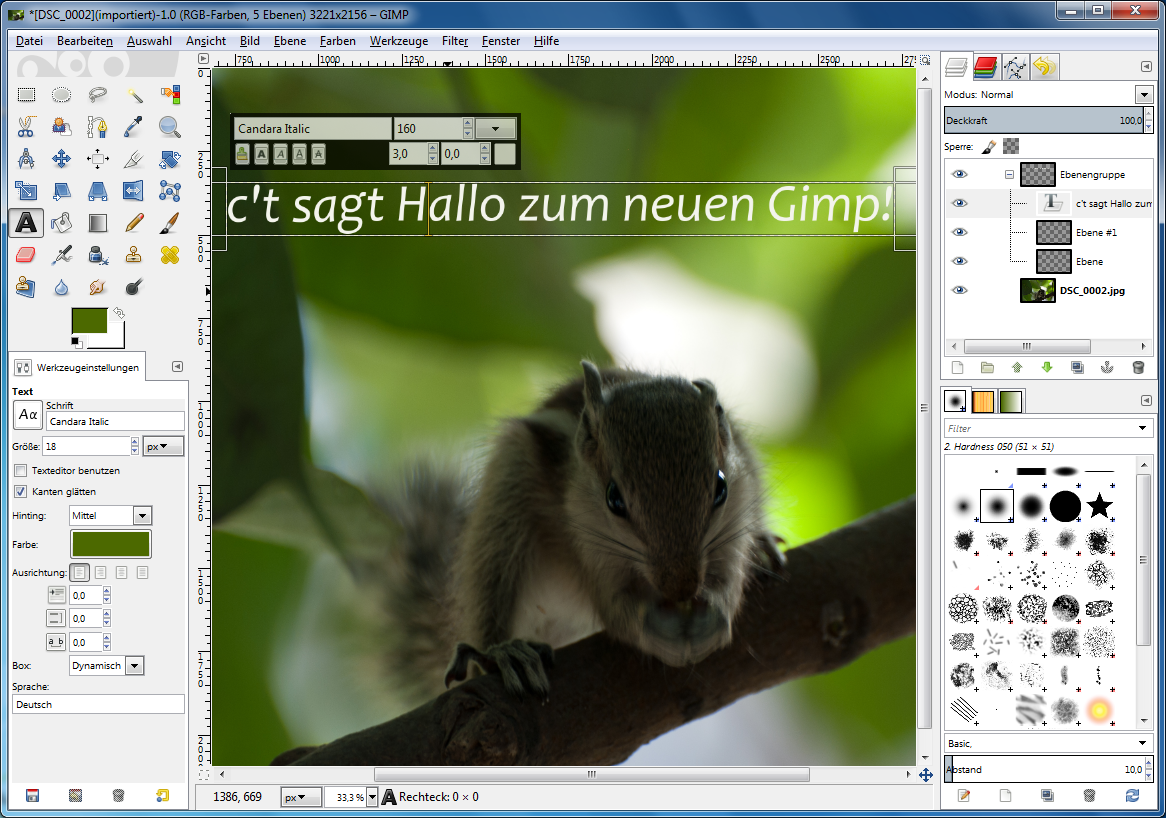Select the Bucket Fill tool
The width and height of the screenshot is (1166, 818).
point(62,222)
